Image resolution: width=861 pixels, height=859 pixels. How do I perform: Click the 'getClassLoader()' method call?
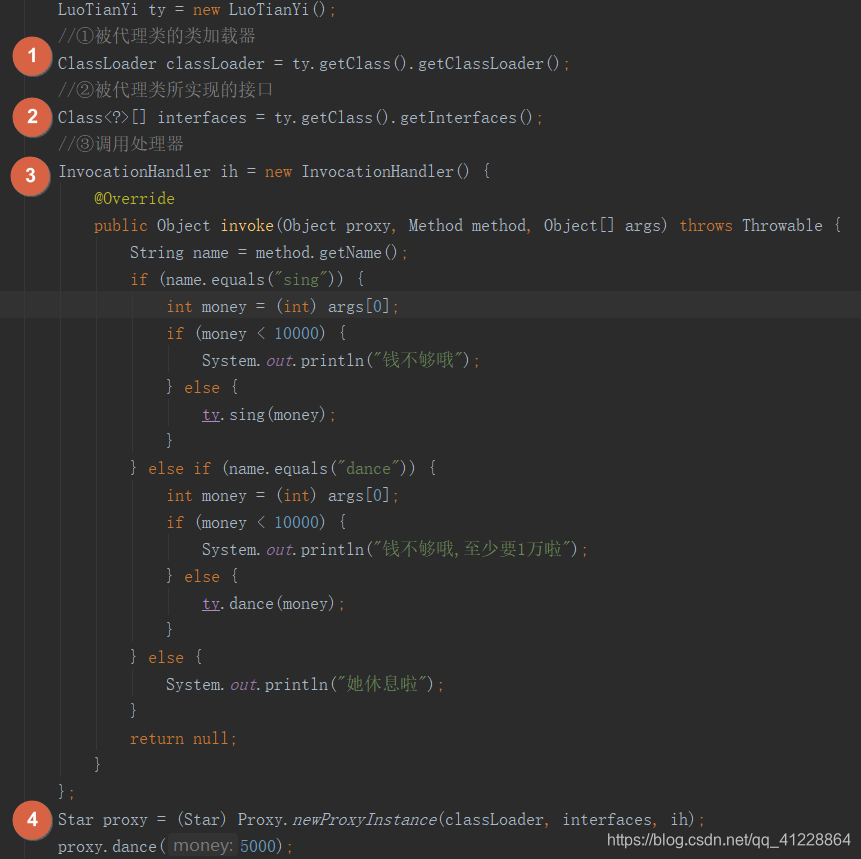[x=488, y=64]
